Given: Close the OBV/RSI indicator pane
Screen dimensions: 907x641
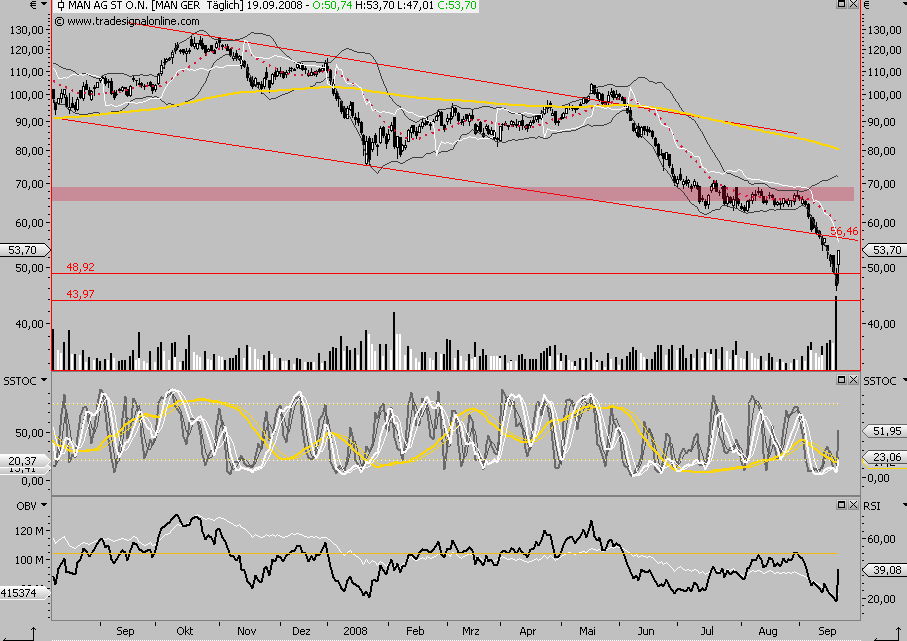Looking at the screenshot, I should tap(853, 504).
